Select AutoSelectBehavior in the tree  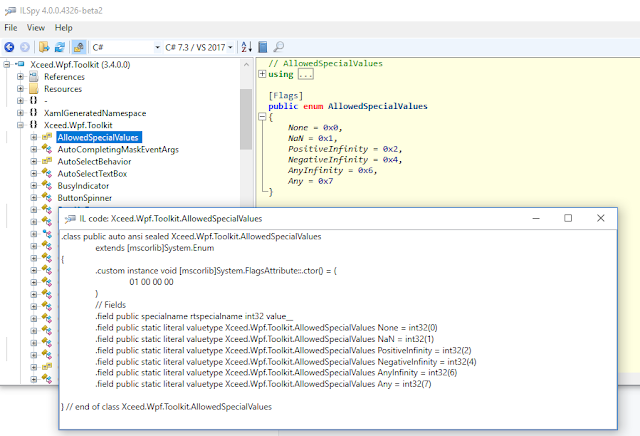tap(94, 162)
